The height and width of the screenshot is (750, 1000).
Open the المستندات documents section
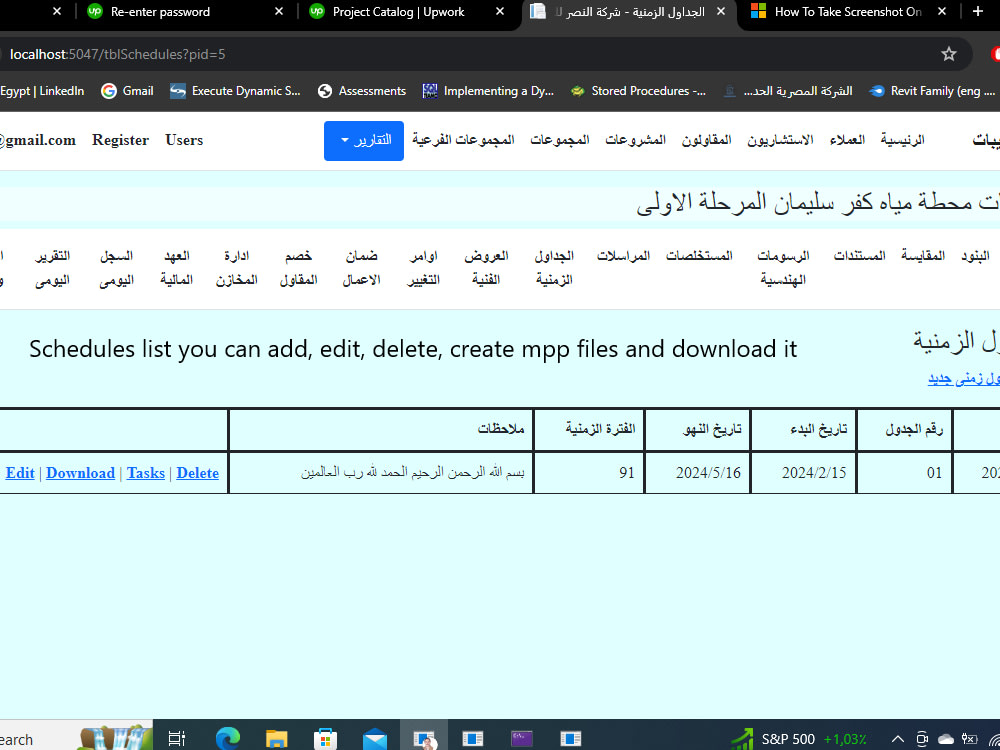click(859, 256)
